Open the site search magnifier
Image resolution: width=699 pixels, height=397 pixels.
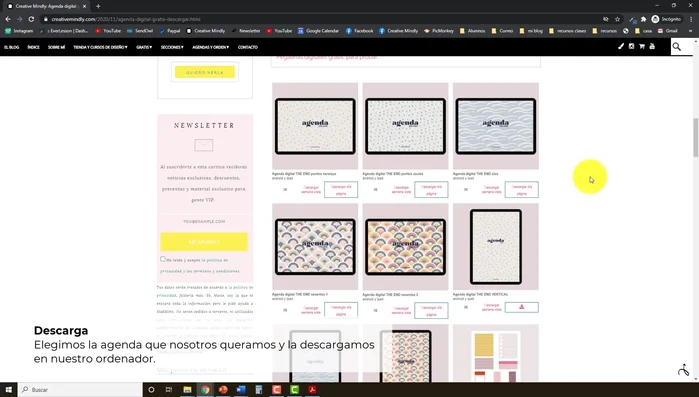(x=677, y=47)
